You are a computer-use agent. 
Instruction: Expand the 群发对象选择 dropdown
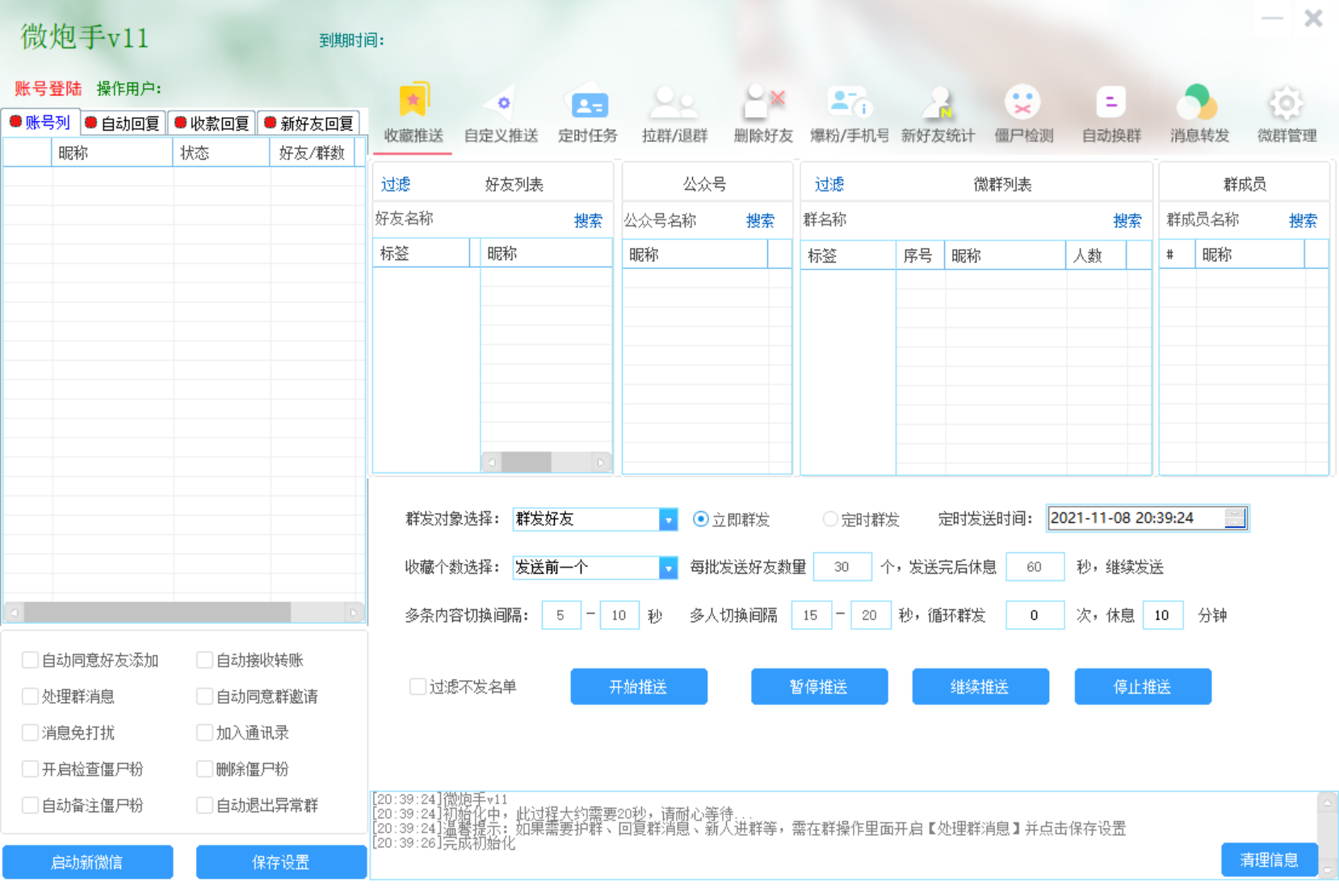(x=668, y=519)
